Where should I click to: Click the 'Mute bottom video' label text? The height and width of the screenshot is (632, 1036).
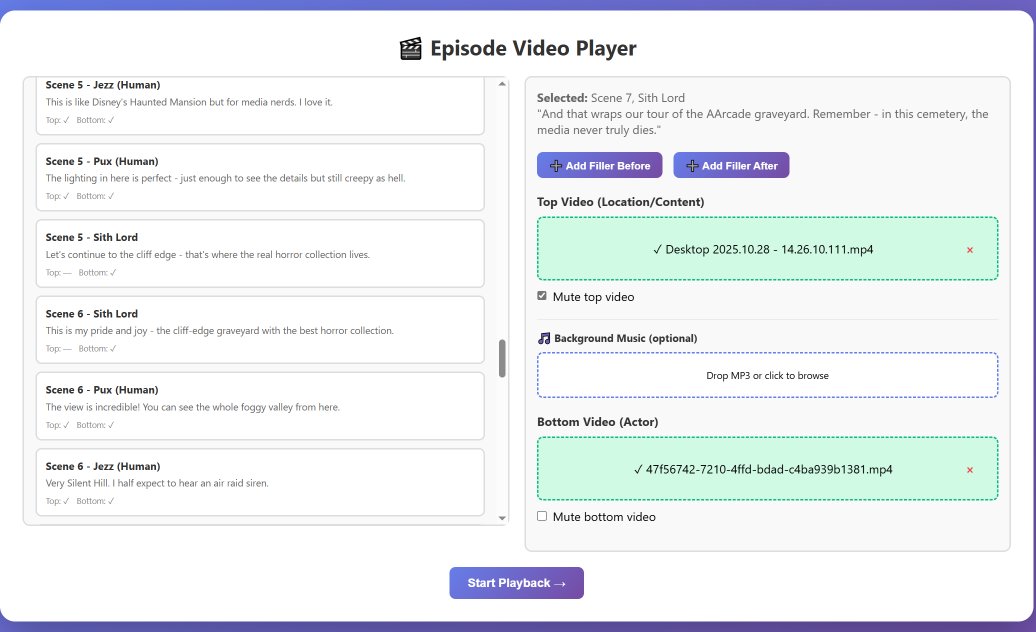coord(604,517)
